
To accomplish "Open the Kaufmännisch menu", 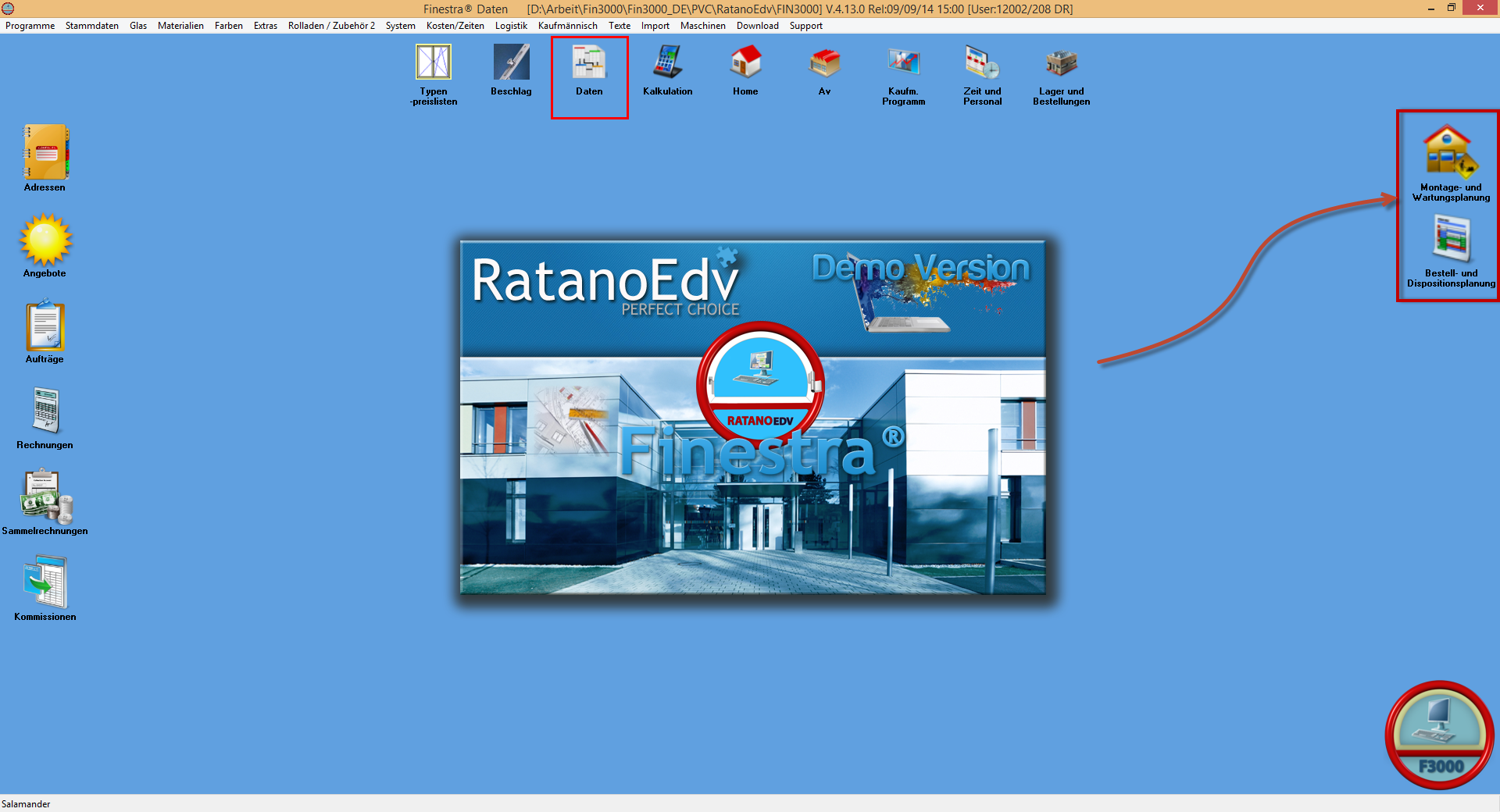I will pos(568,26).
